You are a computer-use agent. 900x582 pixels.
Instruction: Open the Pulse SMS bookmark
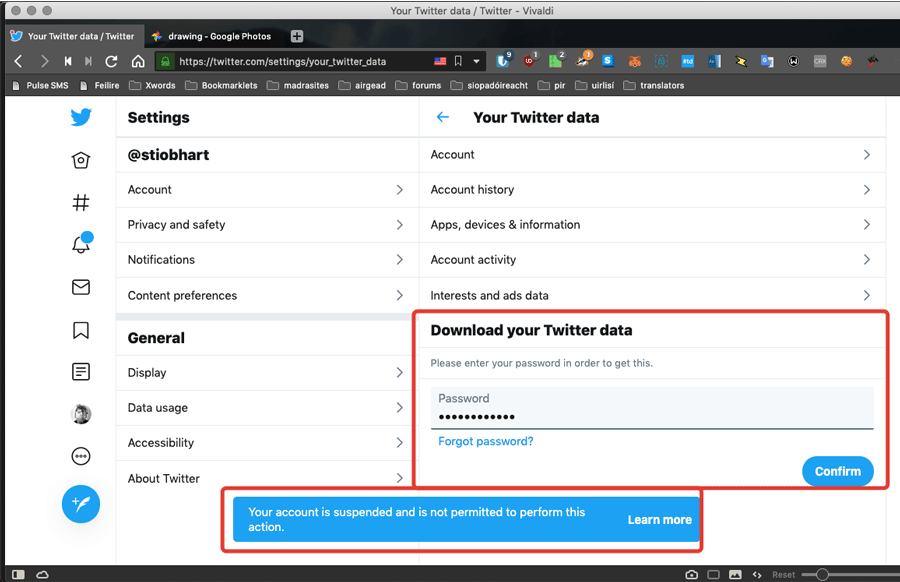point(40,86)
